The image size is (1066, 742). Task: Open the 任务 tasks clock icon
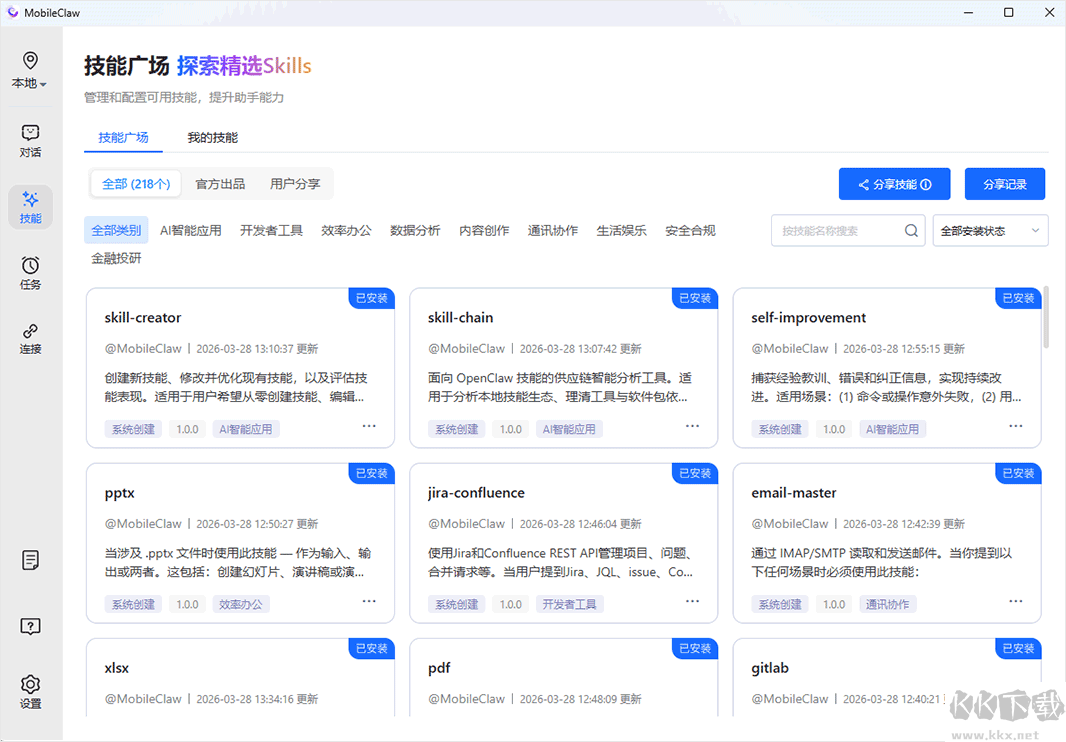point(30,273)
